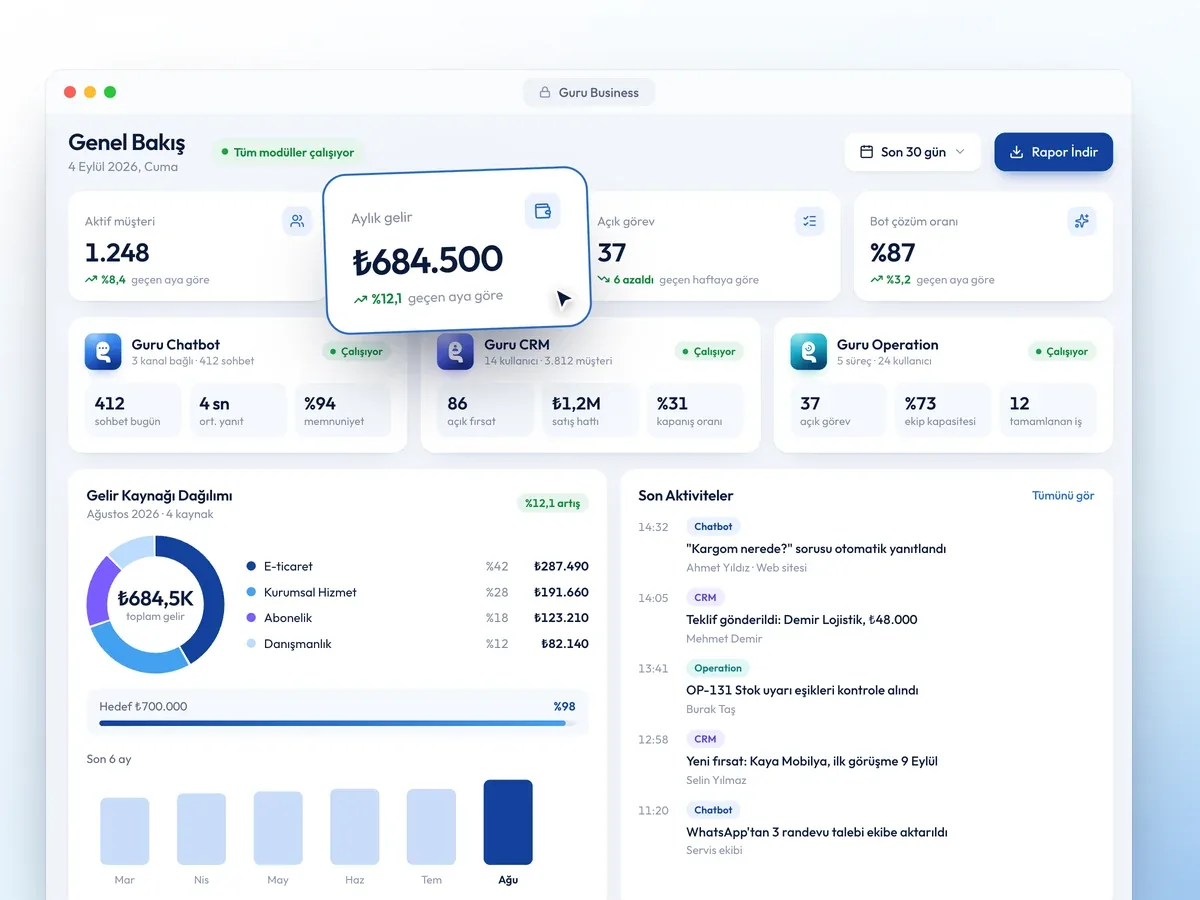The height and width of the screenshot is (900, 1200).
Task: Click the Tüm modüller çalışıyor status badge
Action: pos(287,152)
